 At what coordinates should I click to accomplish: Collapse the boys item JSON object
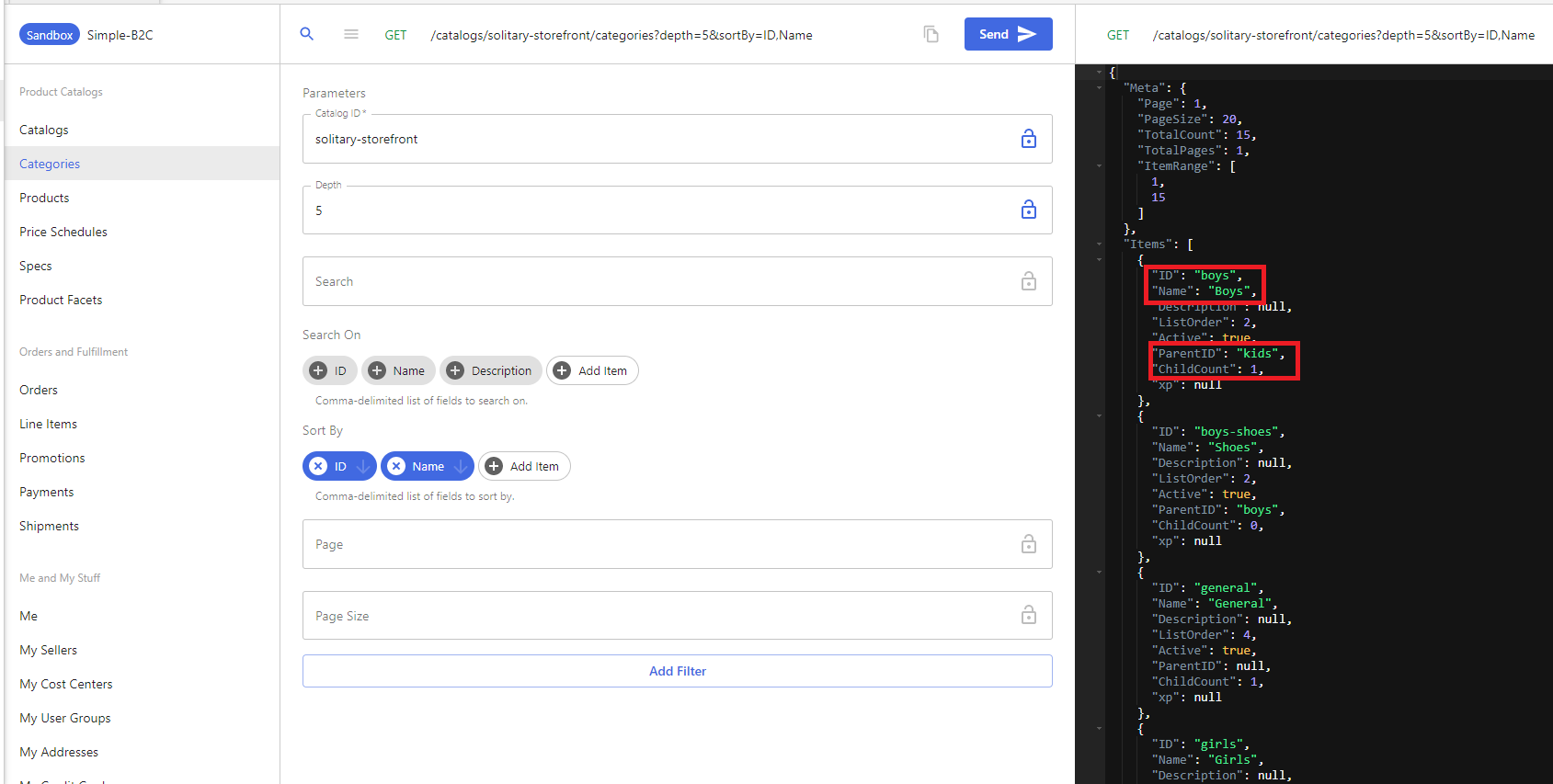point(1099,259)
